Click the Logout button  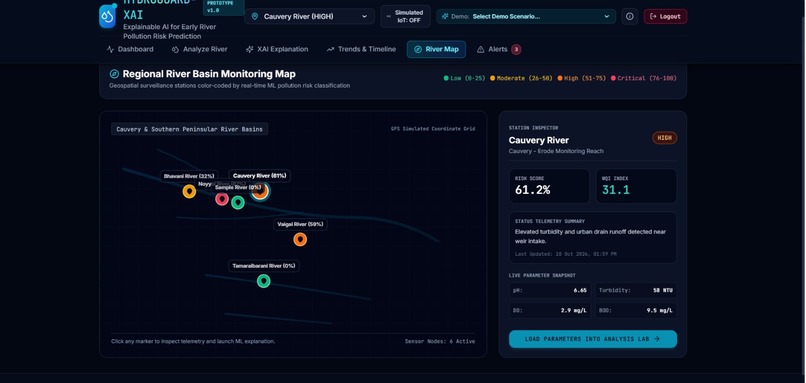point(665,16)
